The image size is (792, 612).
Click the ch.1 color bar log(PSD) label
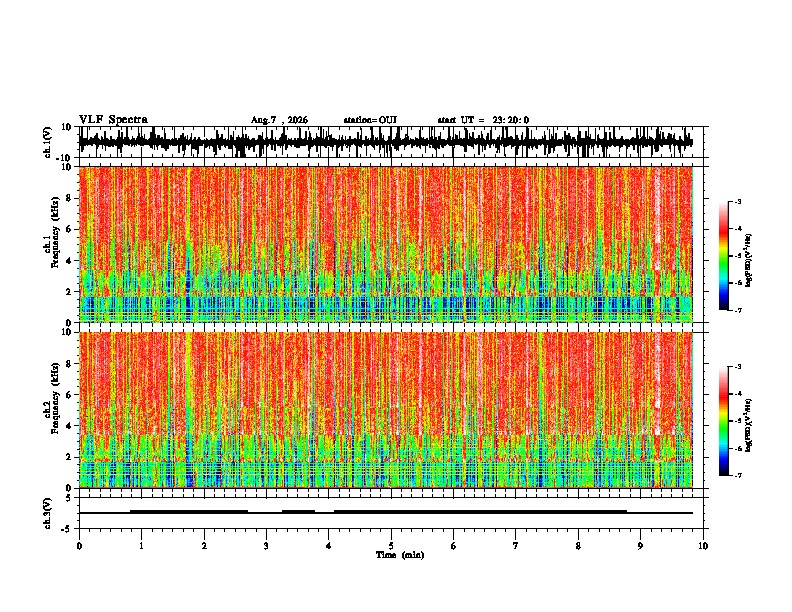point(748,260)
